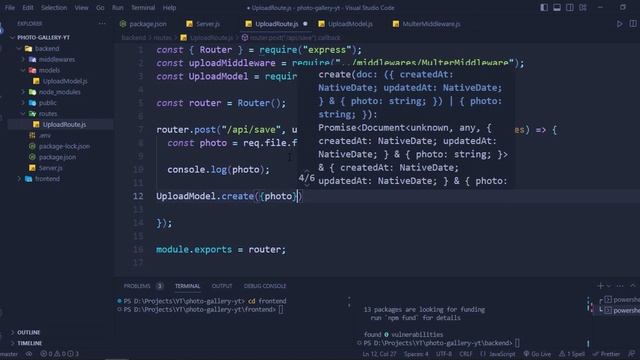
Task: Change encoding via UTF-8 status item
Action: click(444, 354)
